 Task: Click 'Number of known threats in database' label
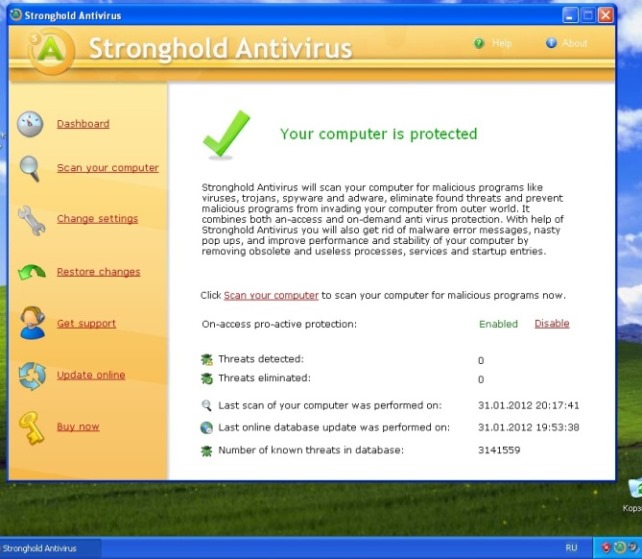(311, 450)
